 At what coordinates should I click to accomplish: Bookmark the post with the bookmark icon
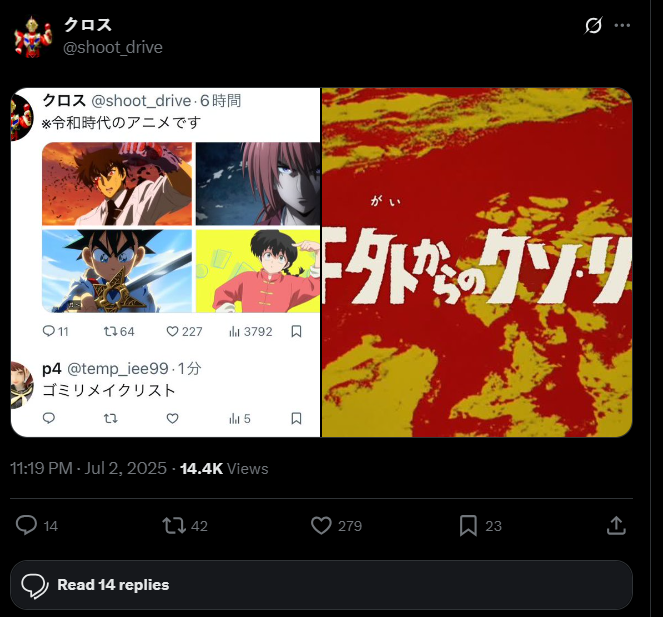click(468, 526)
